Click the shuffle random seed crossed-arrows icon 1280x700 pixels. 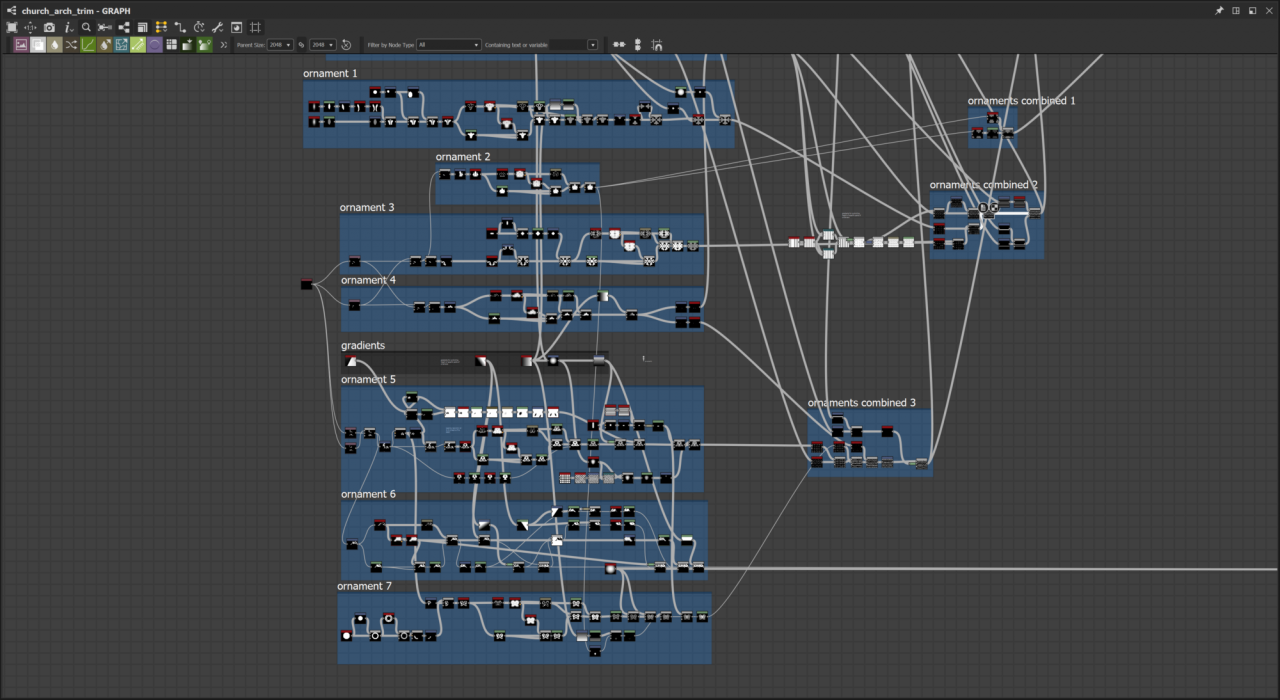pyautogui.click(x=71, y=45)
